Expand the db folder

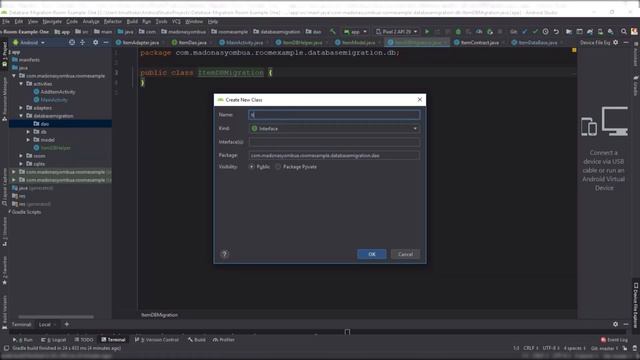[28, 132]
